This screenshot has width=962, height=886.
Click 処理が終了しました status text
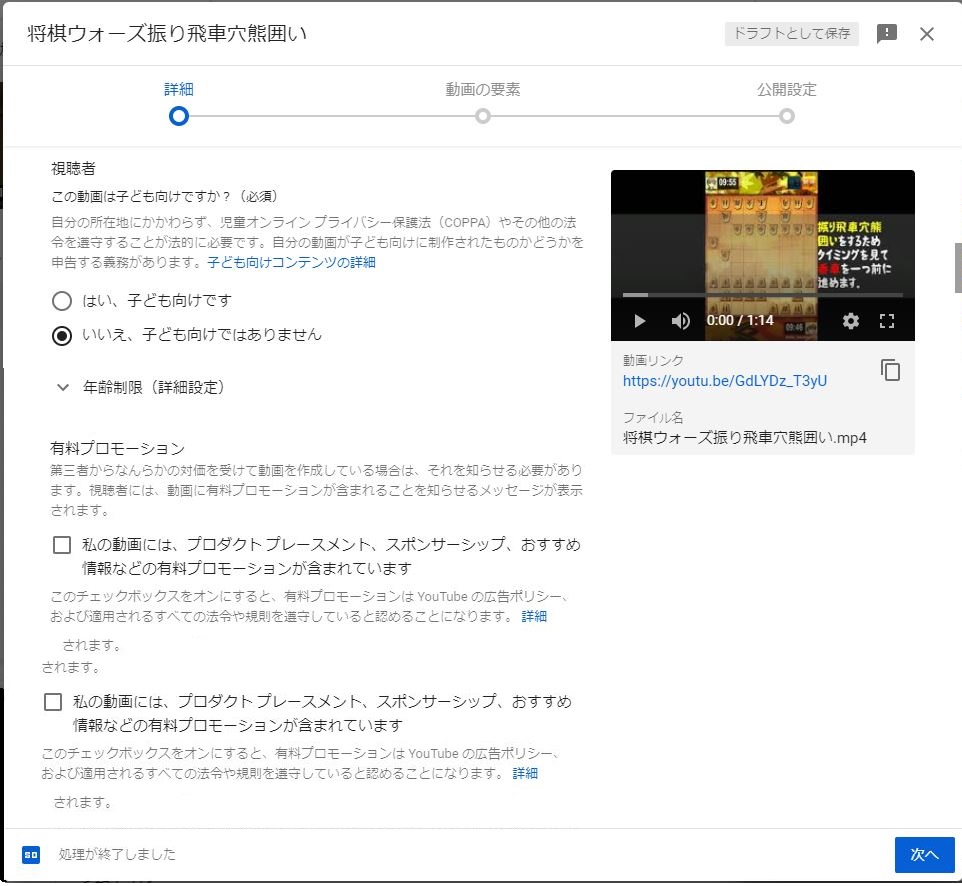tap(117, 855)
